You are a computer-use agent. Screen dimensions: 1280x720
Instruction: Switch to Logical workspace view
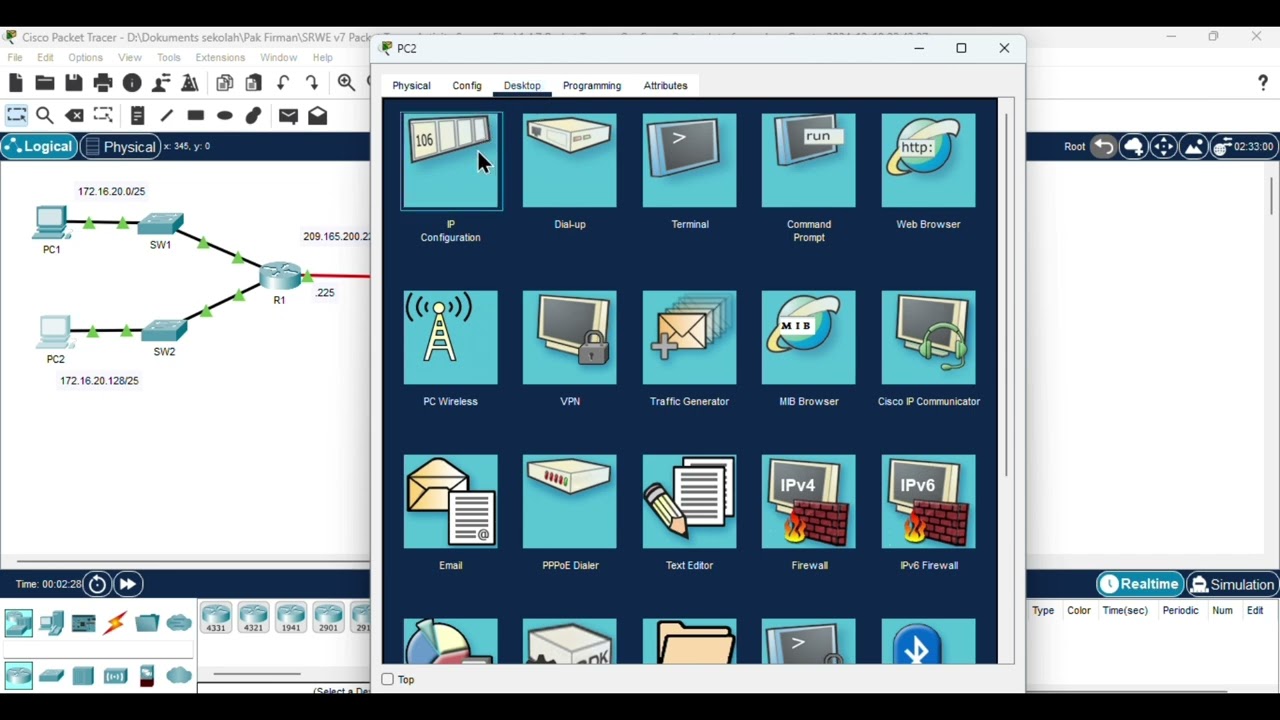coord(38,147)
